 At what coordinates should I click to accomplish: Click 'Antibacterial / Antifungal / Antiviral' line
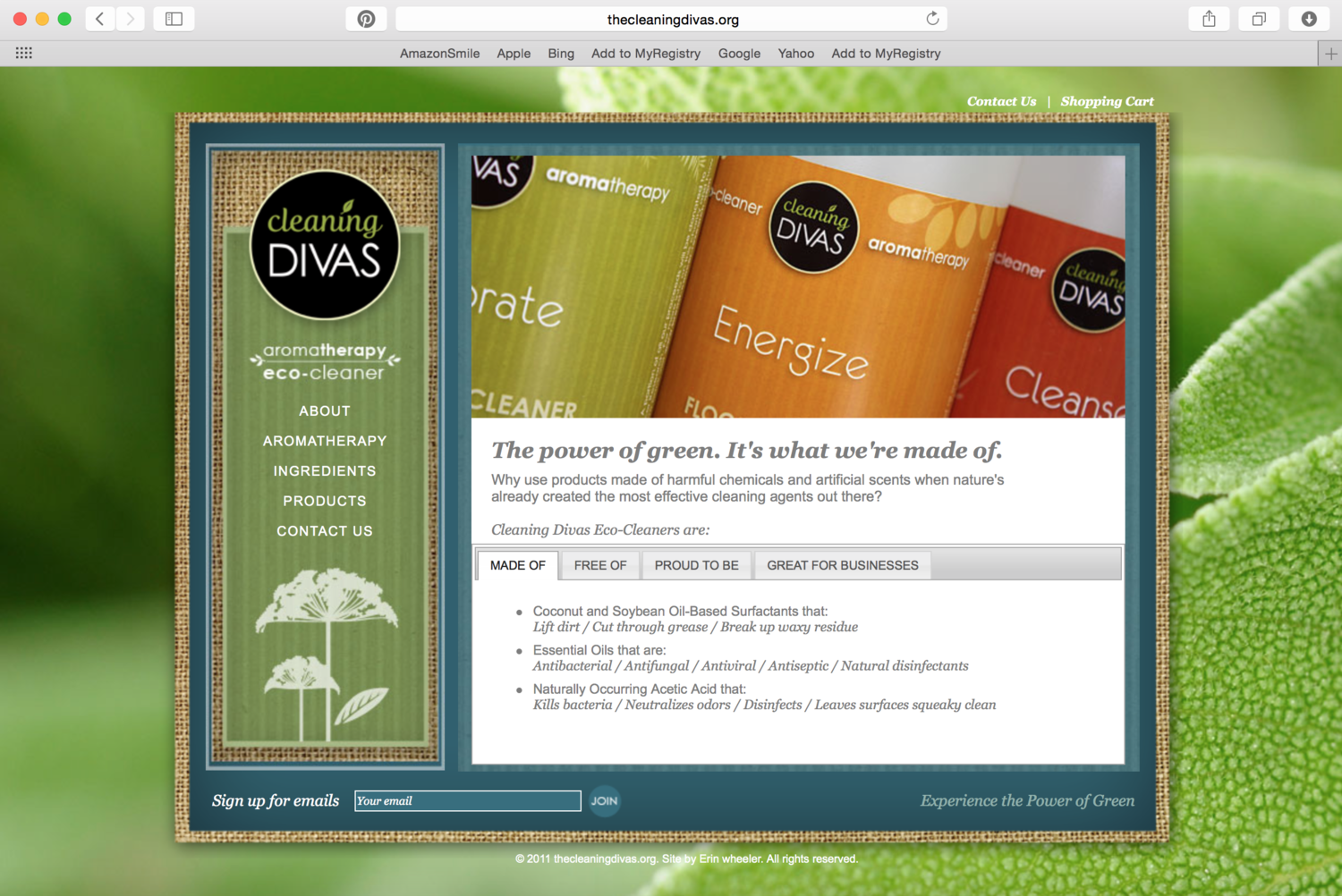(x=751, y=665)
